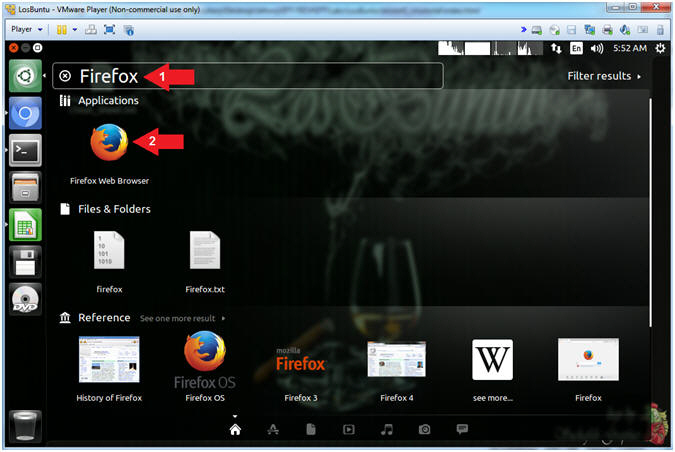The width and height of the screenshot is (675, 452).
Task: Open the Firefox OS reference result
Action: (x=205, y=367)
